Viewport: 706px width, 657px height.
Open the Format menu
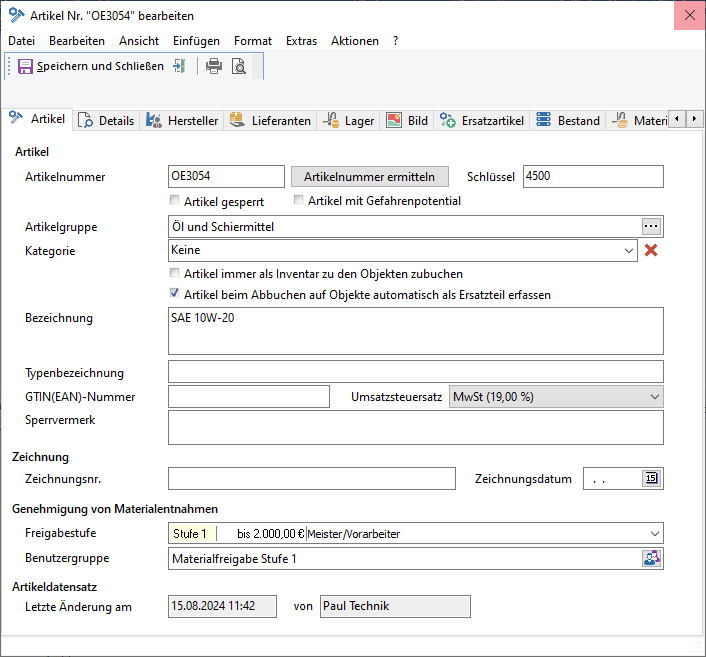tap(253, 41)
